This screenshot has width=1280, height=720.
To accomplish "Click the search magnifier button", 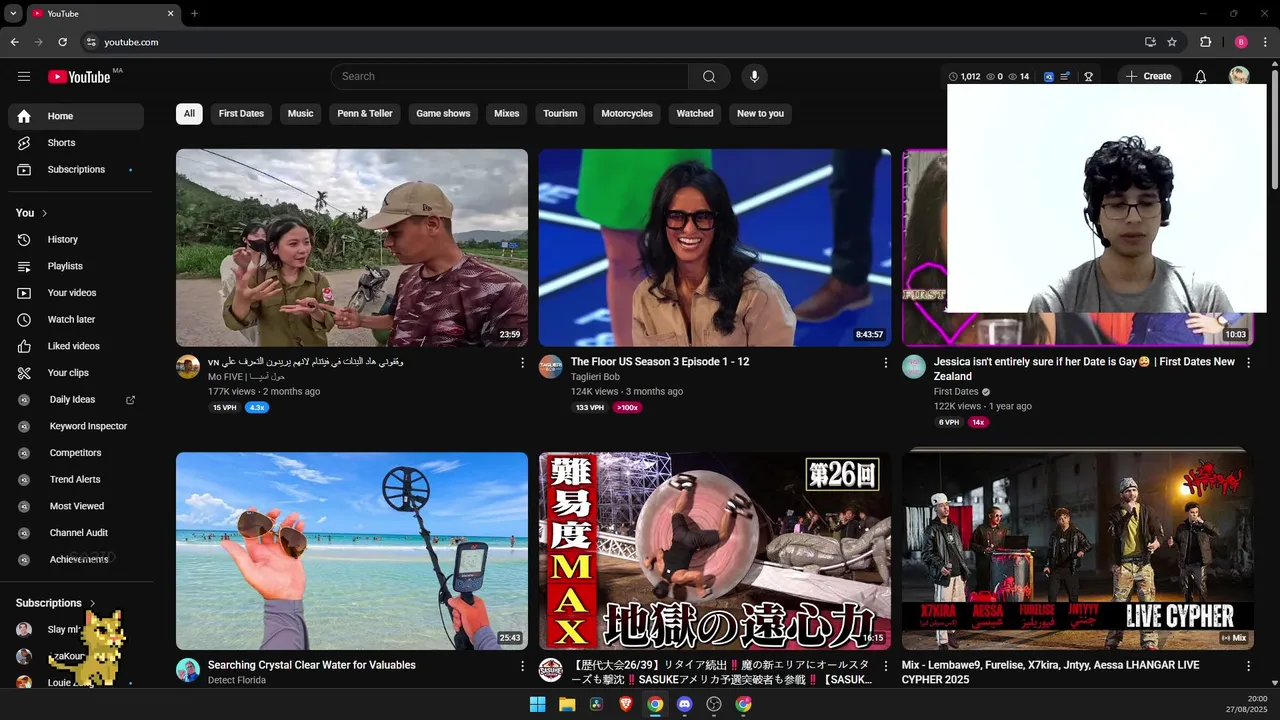I will (709, 76).
